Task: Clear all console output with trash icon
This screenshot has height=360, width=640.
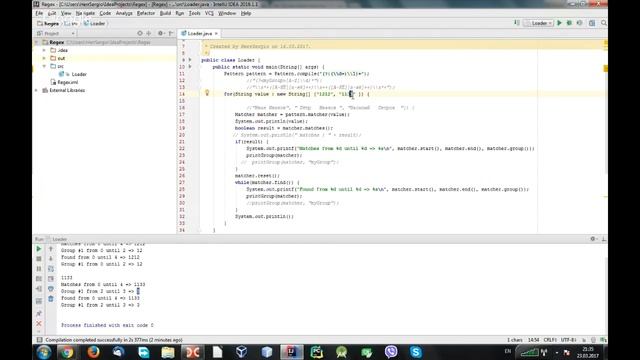Action: [51, 299]
